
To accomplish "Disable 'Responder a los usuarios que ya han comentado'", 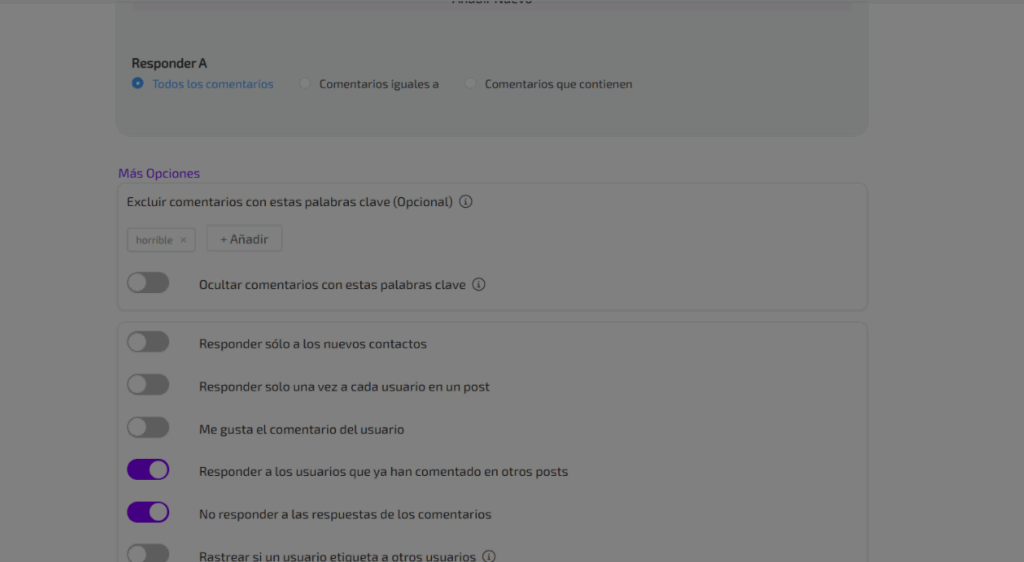I will (x=148, y=470).
